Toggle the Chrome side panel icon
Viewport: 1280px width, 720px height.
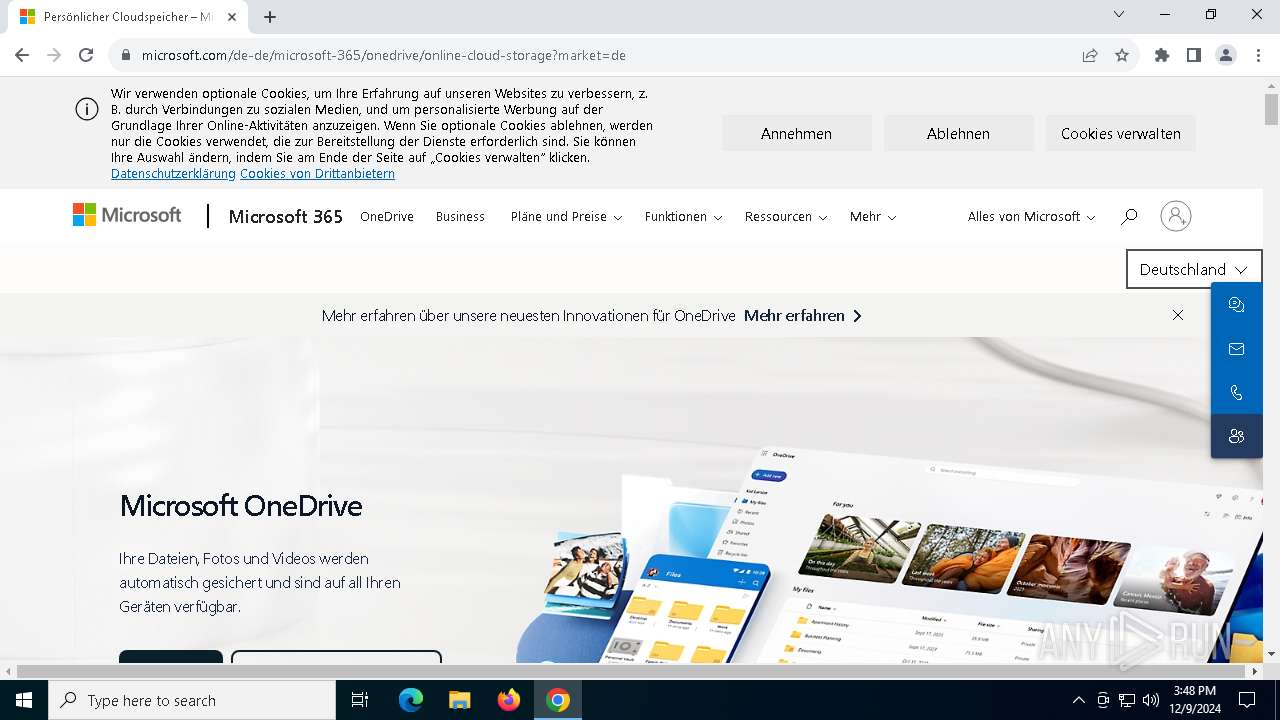(x=1194, y=55)
